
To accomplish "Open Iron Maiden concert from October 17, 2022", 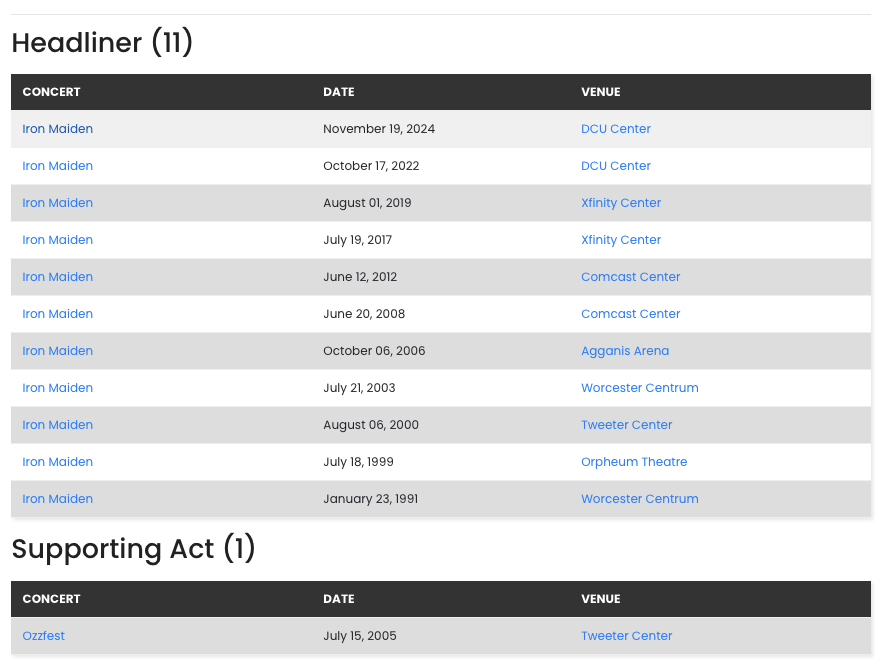I will 58,166.
